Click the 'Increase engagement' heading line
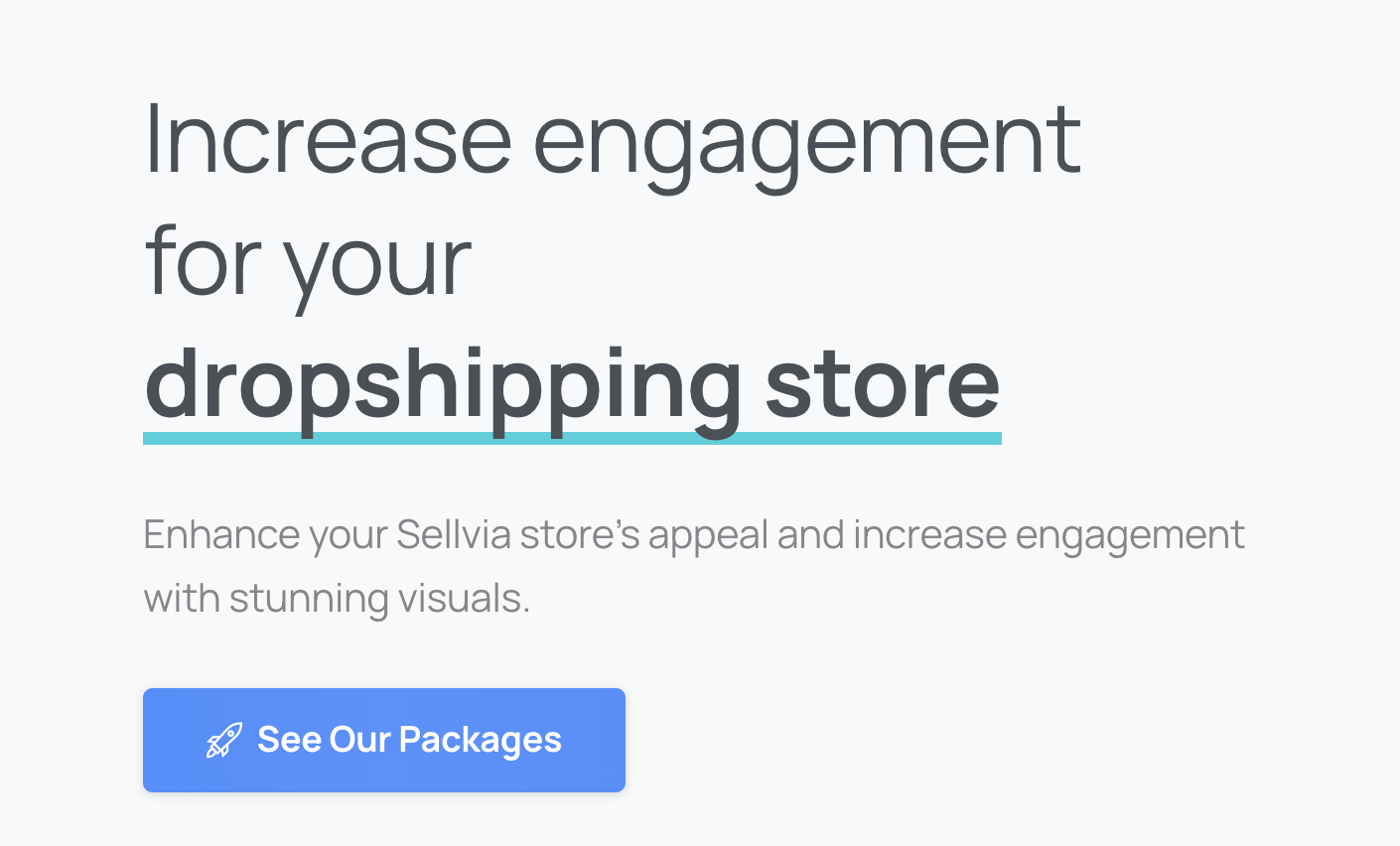This screenshot has width=1400, height=846. 613,141
